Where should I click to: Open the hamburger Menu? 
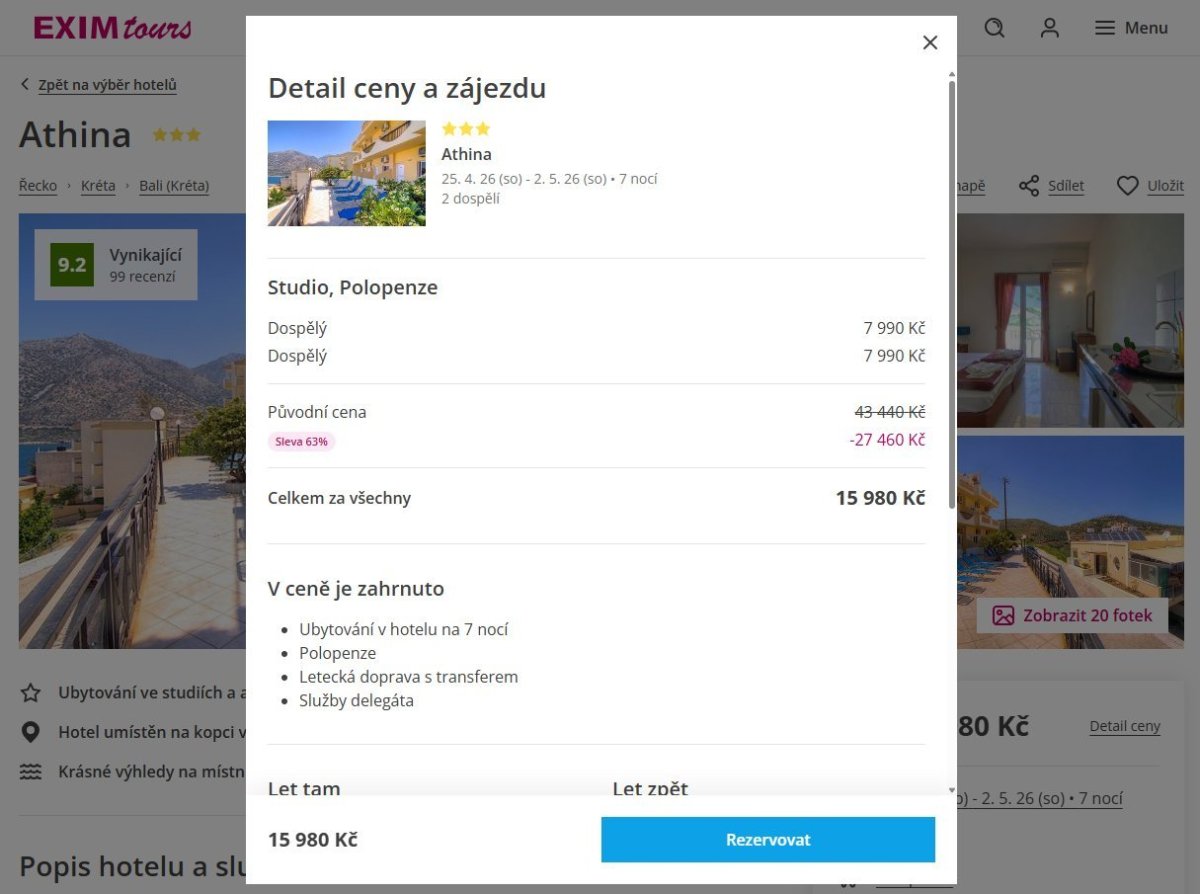click(1131, 28)
